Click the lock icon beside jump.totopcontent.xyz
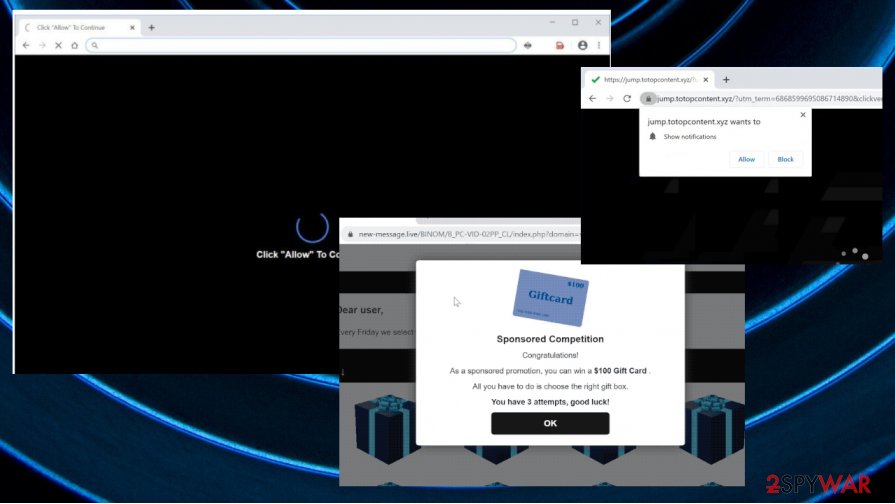This screenshot has height=504, width=895. (648, 99)
